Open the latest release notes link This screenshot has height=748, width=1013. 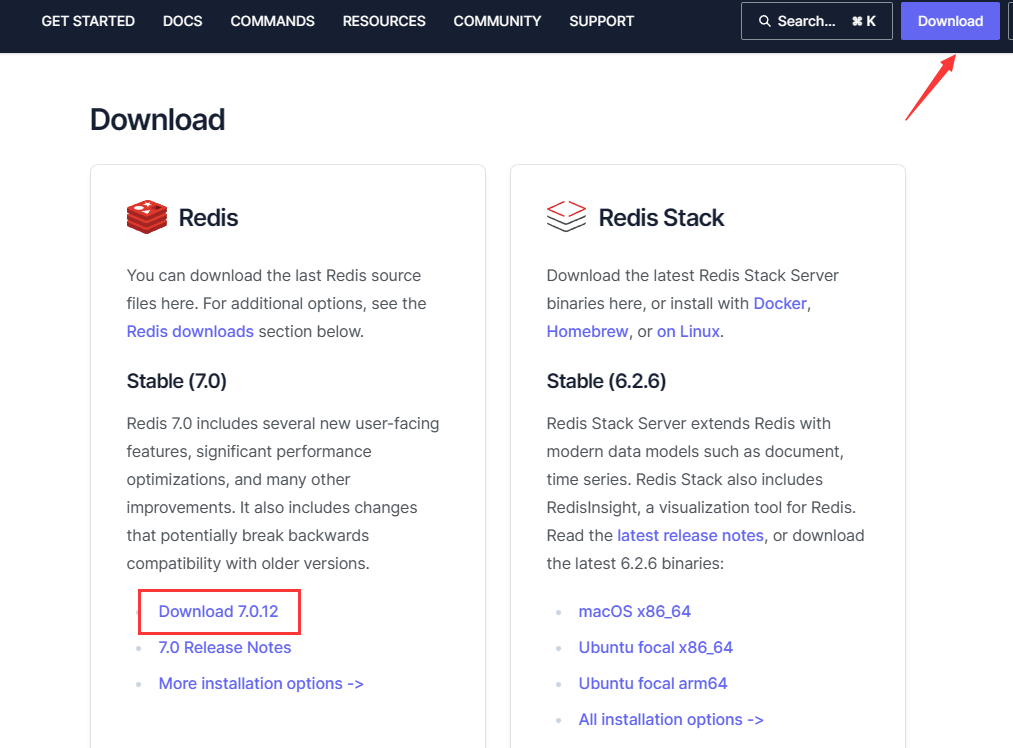click(x=690, y=535)
